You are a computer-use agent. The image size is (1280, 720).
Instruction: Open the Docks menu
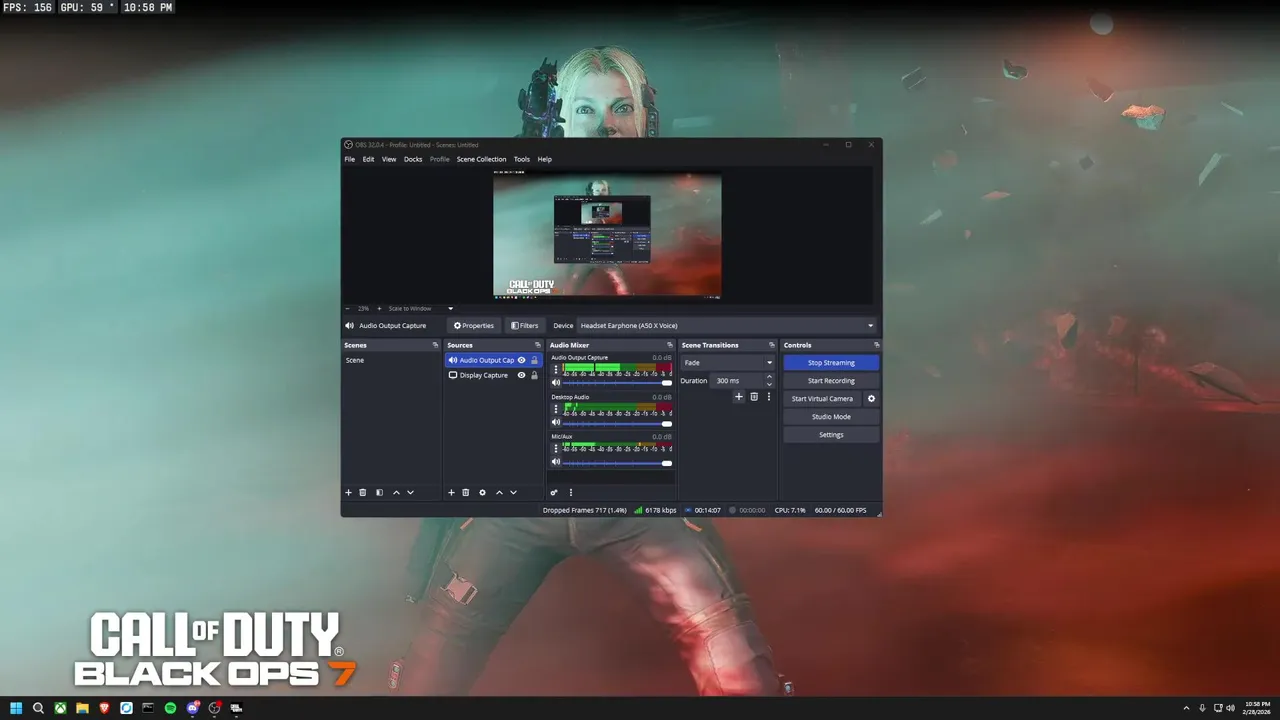[x=413, y=159]
